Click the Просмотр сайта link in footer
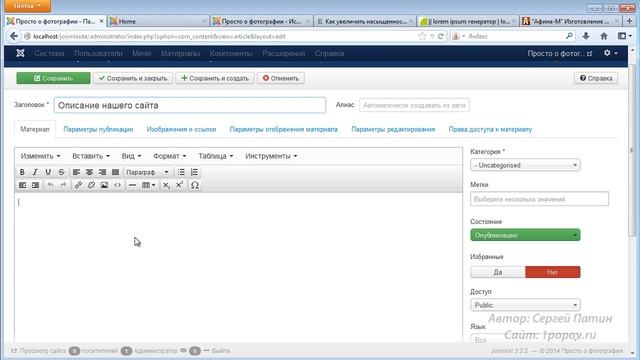 (x=38, y=351)
